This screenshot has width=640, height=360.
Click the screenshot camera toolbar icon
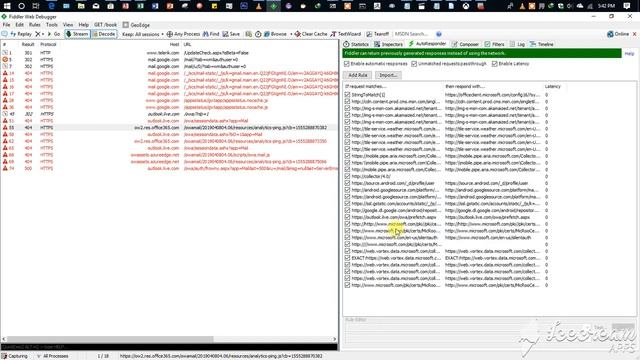click(x=249, y=34)
